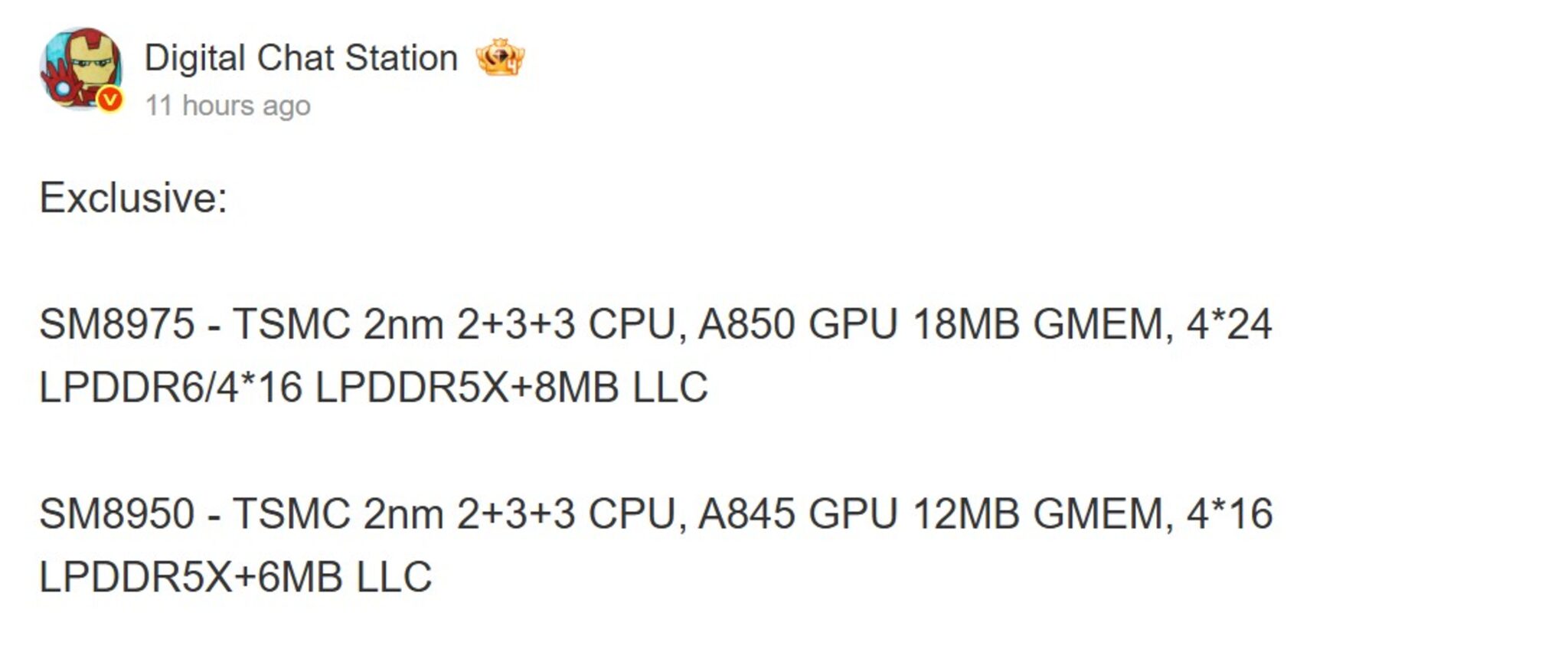1568x662 pixels.
Task: Click the V inside the orange circle
Action: coord(109,100)
